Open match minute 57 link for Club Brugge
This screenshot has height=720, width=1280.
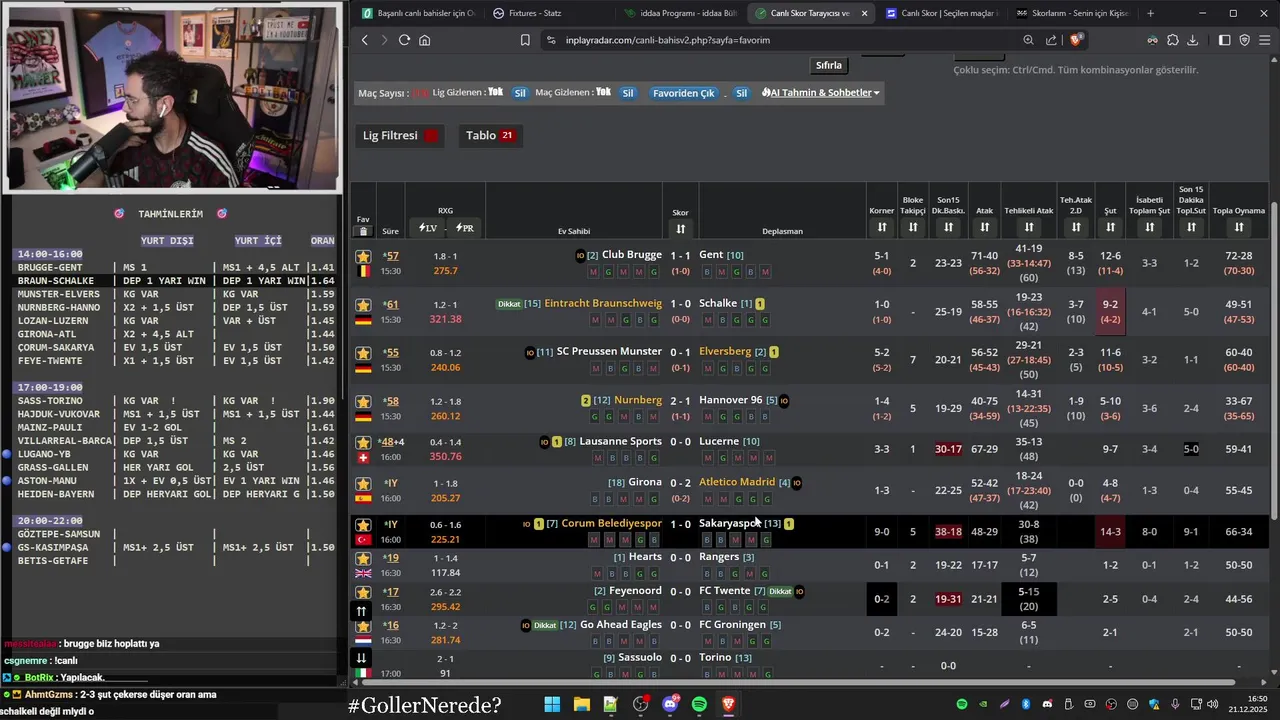[x=391, y=256]
